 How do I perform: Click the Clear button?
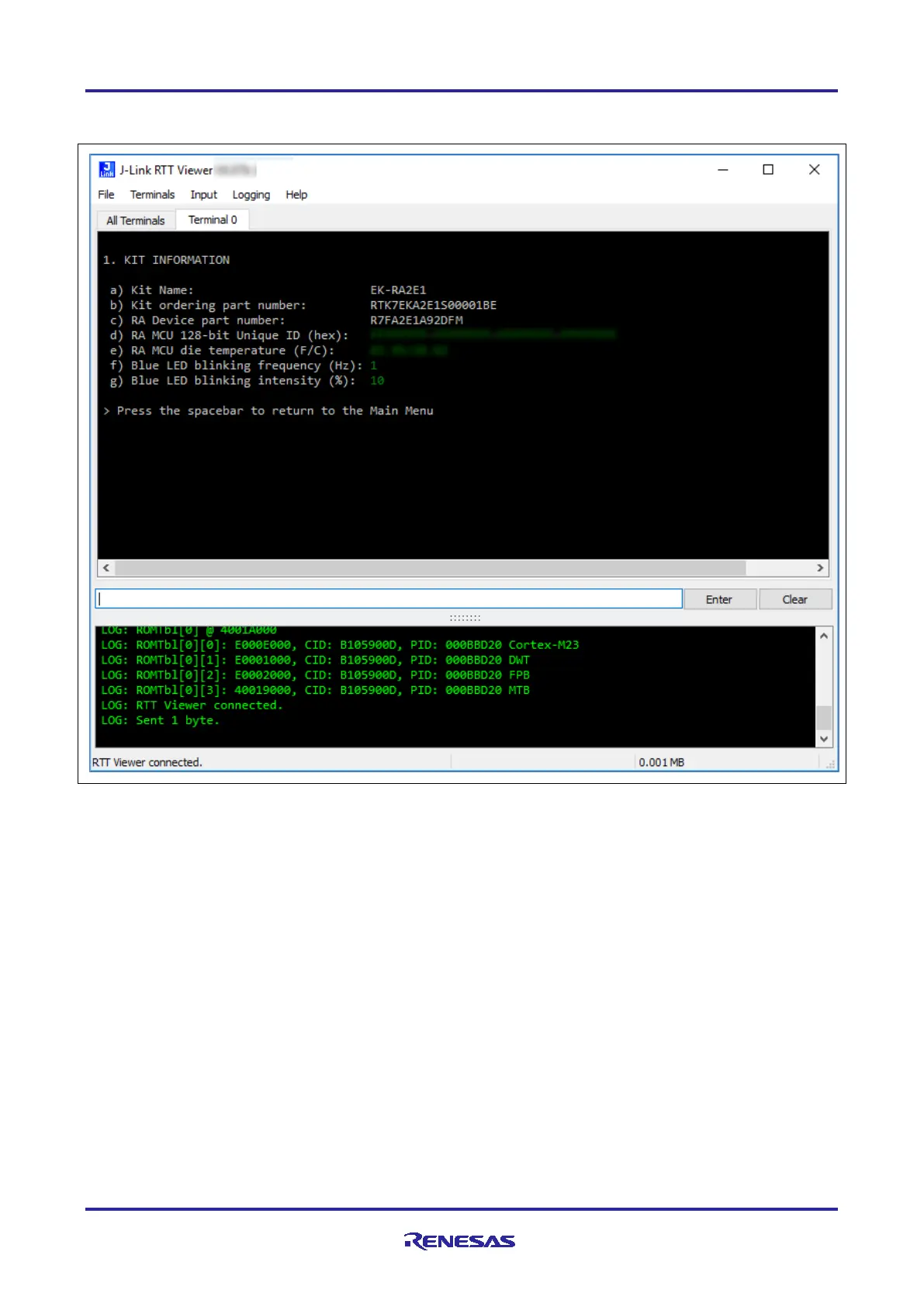coord(795,599)
